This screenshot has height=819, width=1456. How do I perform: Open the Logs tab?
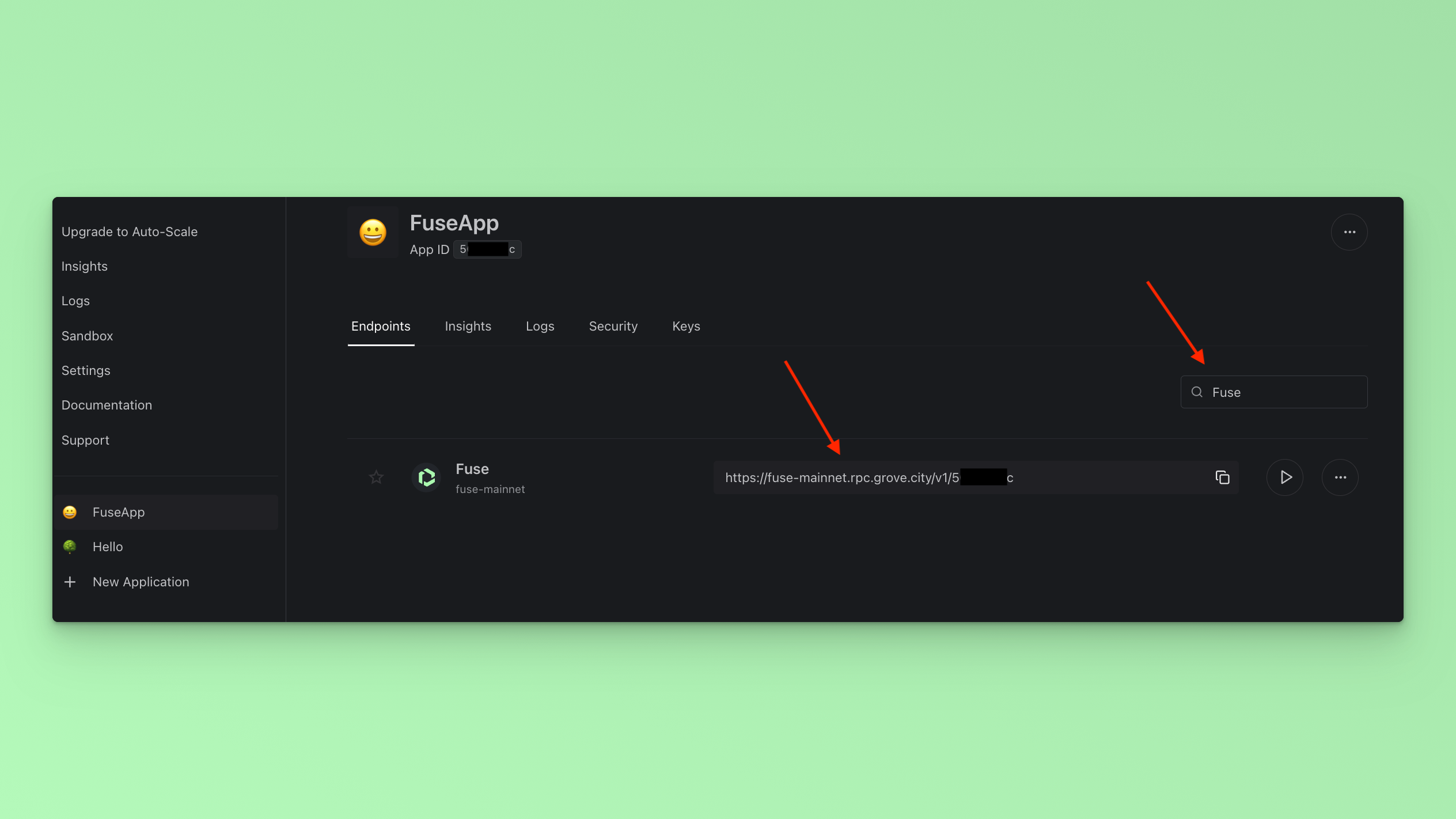(540, 327)
